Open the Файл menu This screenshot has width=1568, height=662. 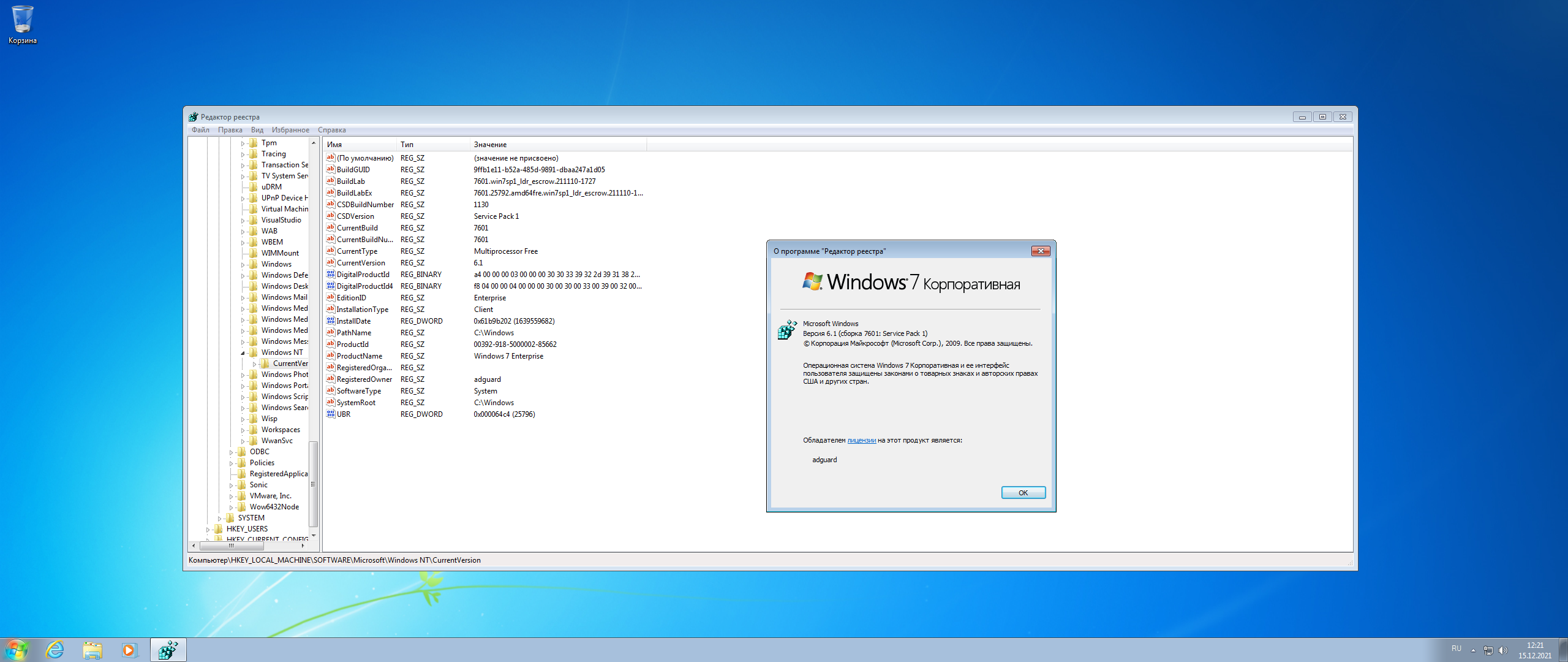point(200,130)
